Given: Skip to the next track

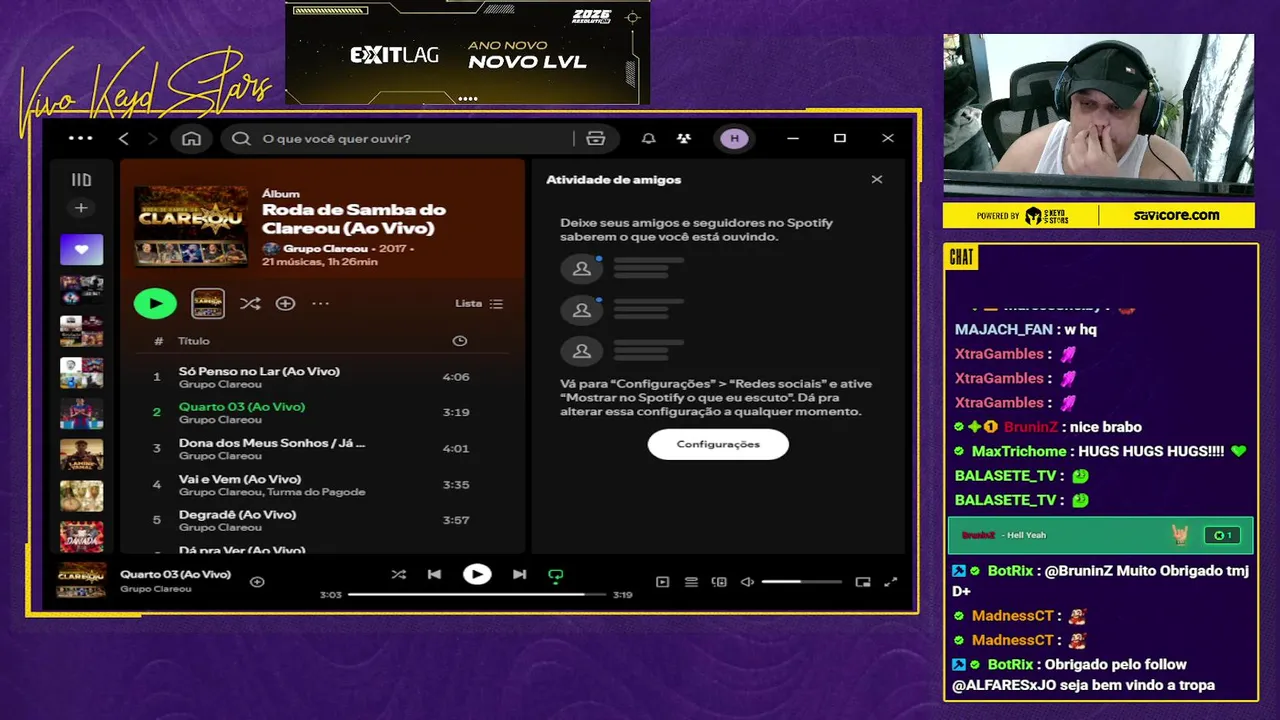Looking at the screenshot, I should tap(519, 574).
